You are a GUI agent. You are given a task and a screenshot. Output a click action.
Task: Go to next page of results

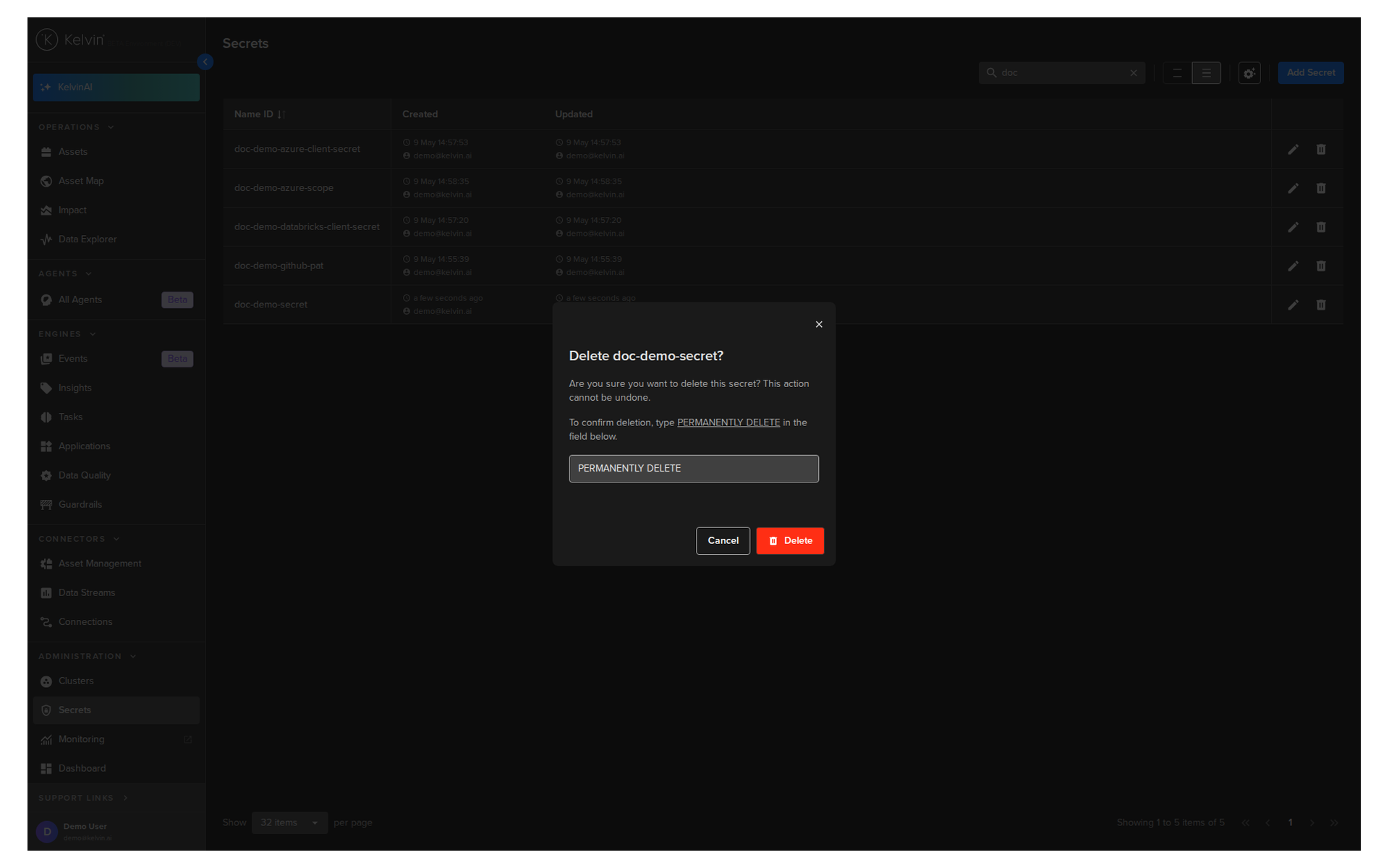1312,823
